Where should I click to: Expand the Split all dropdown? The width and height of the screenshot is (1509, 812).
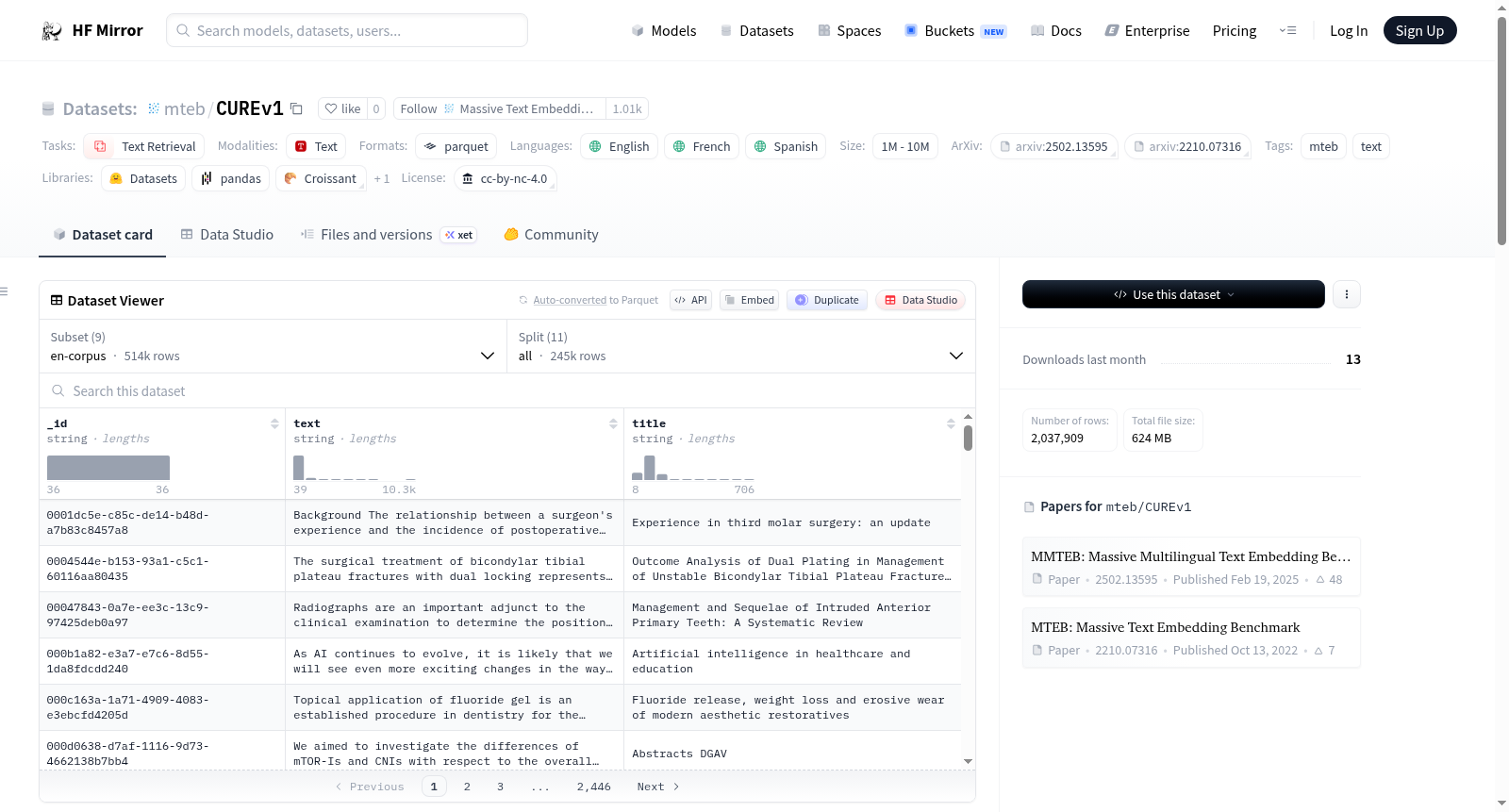click(741, 346)
